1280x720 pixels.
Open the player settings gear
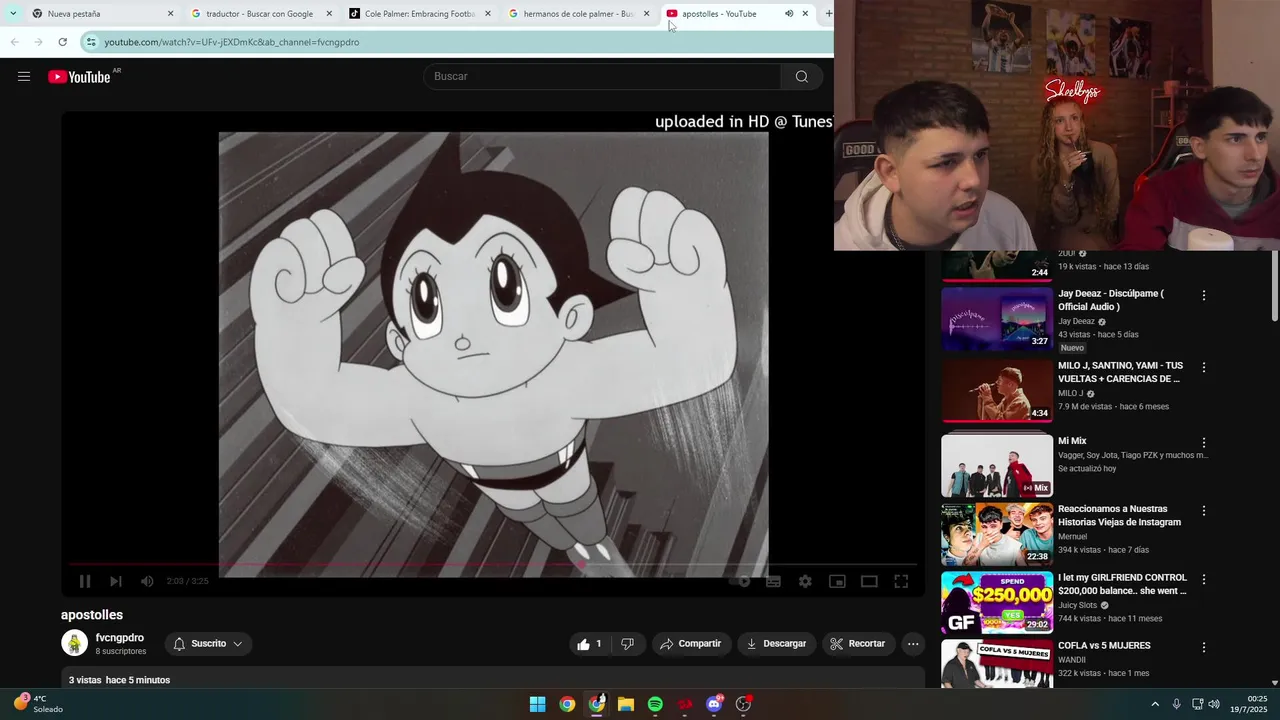coord(805,581)
